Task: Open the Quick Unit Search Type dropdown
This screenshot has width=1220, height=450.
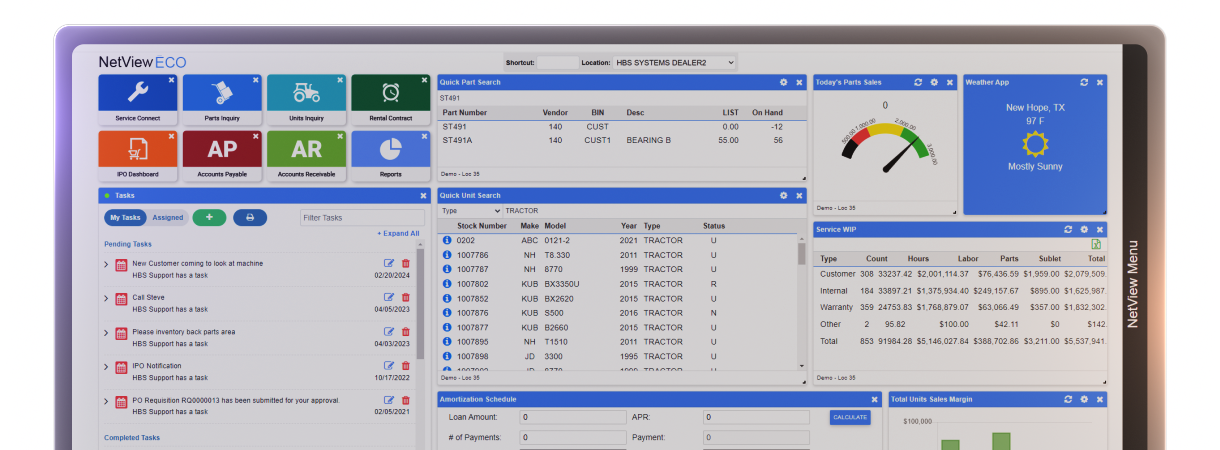Action: coord(470,211)
